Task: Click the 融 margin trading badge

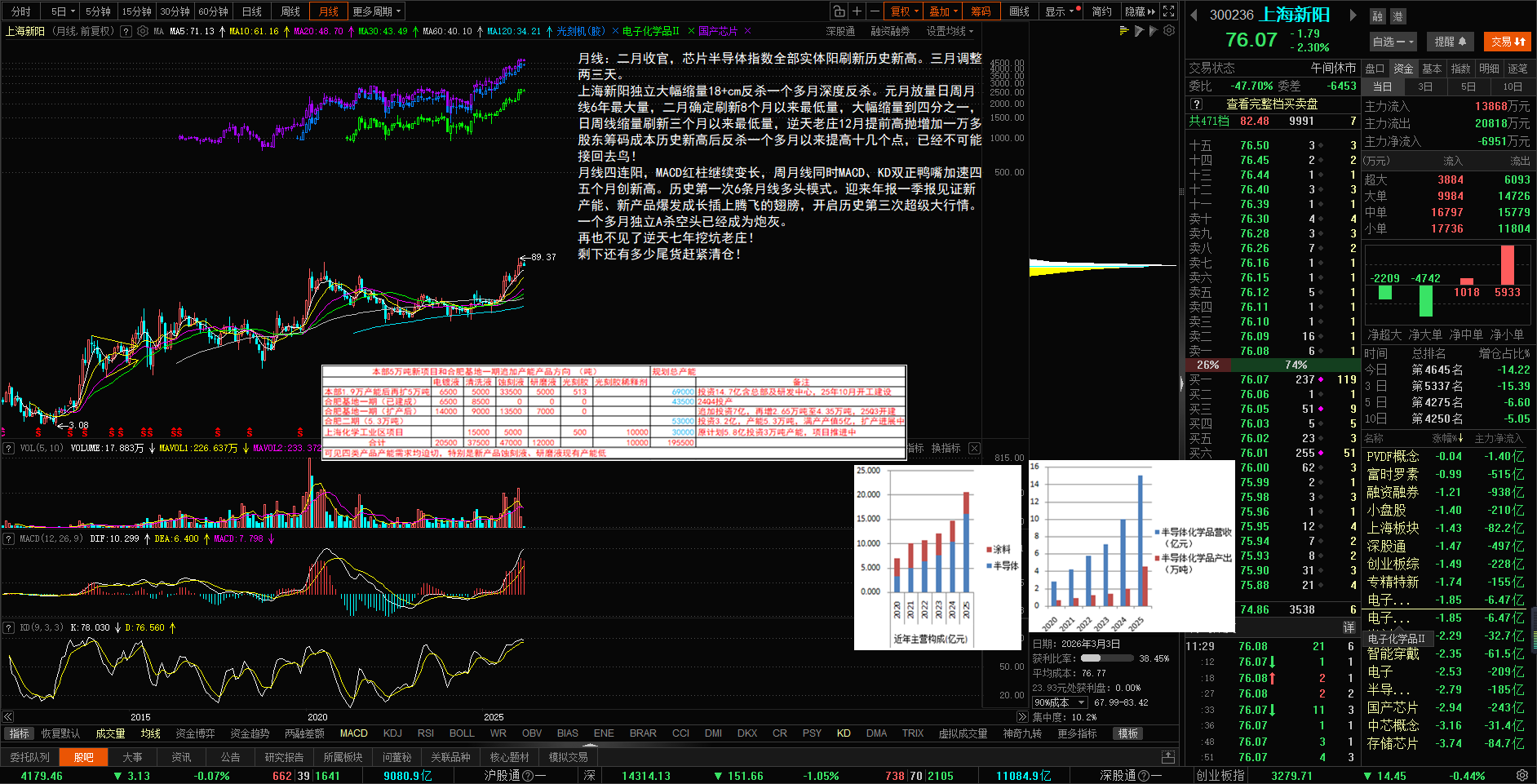Action: [1377, 16]
